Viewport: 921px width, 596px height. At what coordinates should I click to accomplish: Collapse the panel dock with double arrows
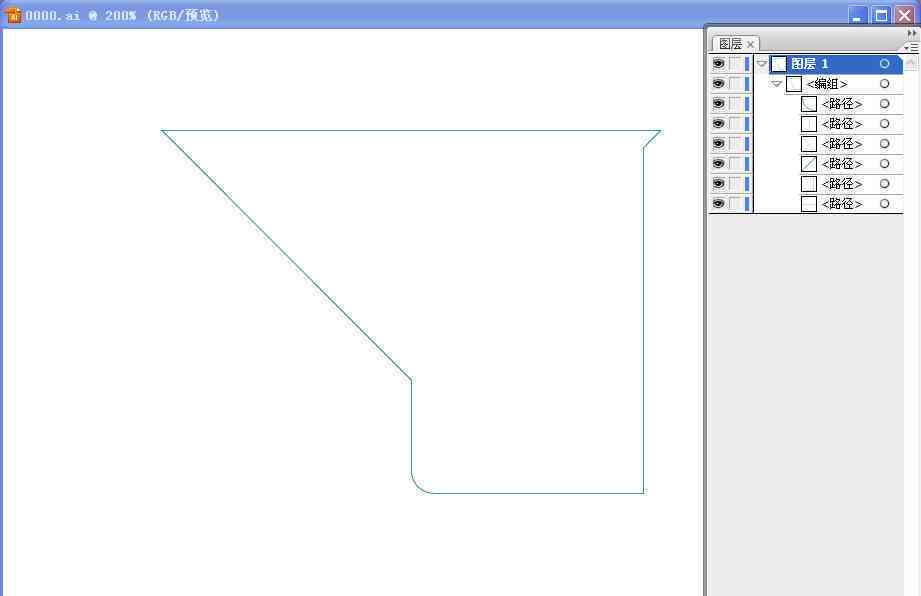(912, 33)
